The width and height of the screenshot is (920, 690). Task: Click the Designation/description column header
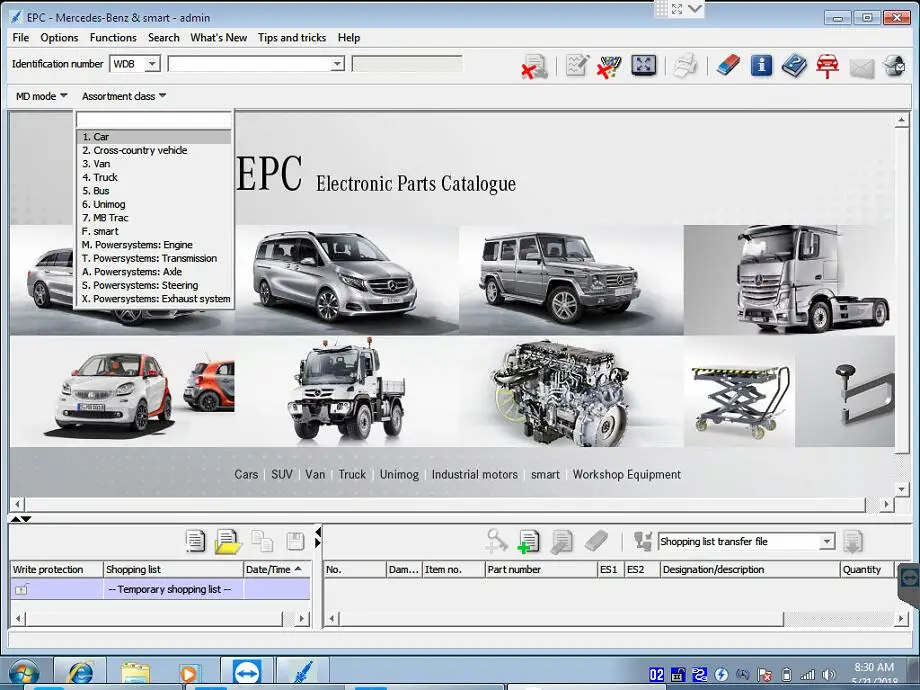coord(750,569)
